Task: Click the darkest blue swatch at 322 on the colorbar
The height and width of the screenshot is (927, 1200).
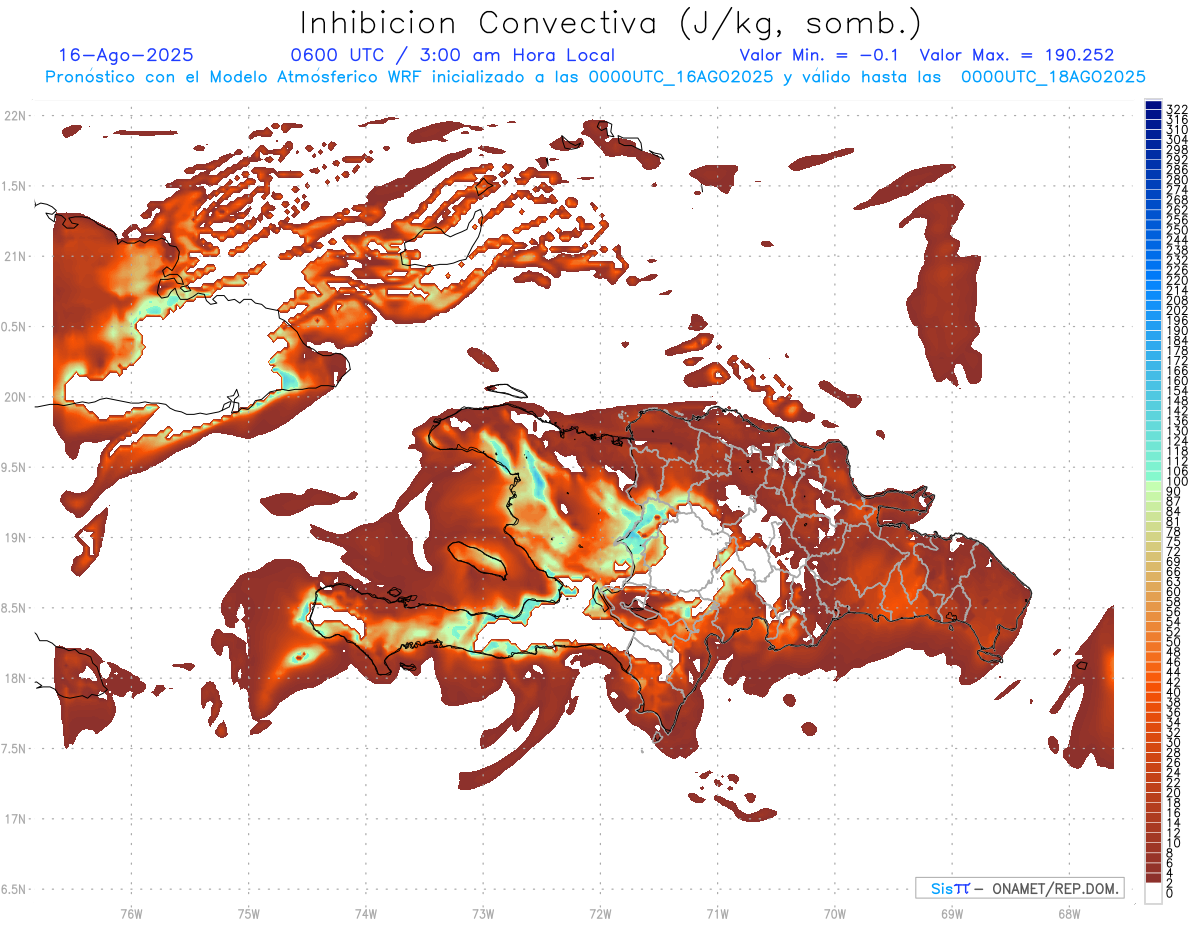Action: pos(1153,105)
